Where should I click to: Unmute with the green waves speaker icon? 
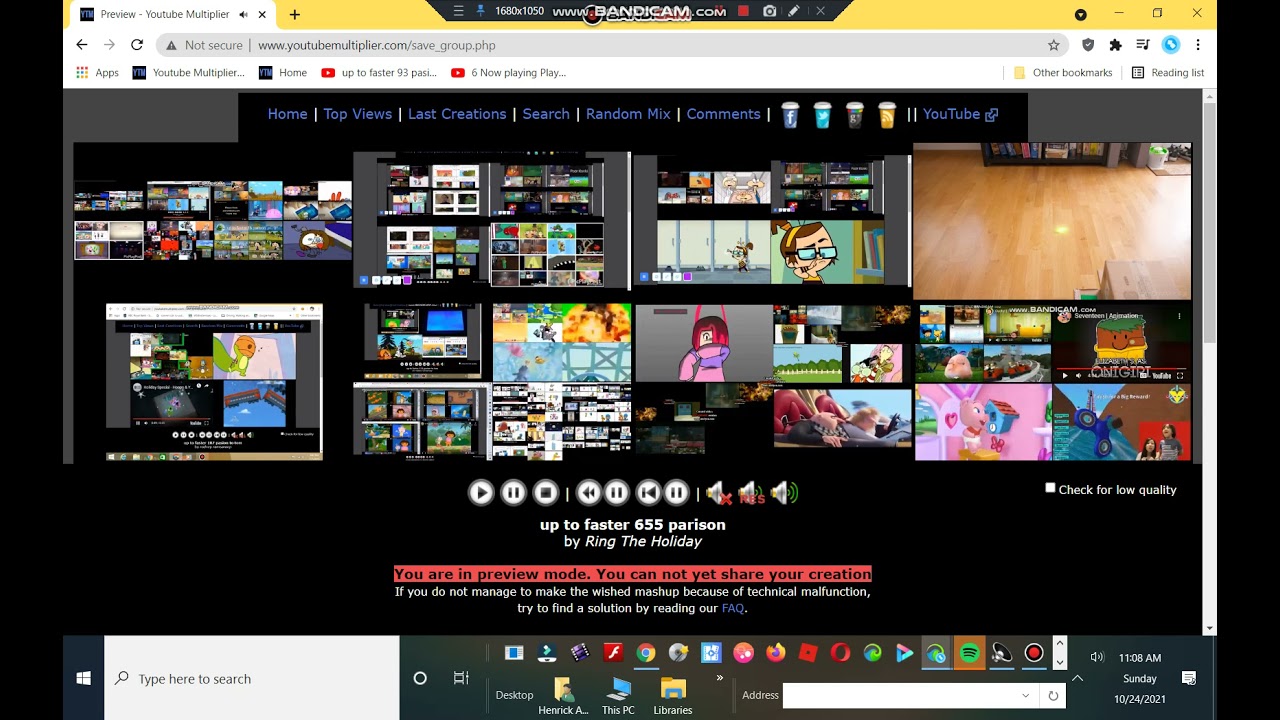[x=784, y=492]
